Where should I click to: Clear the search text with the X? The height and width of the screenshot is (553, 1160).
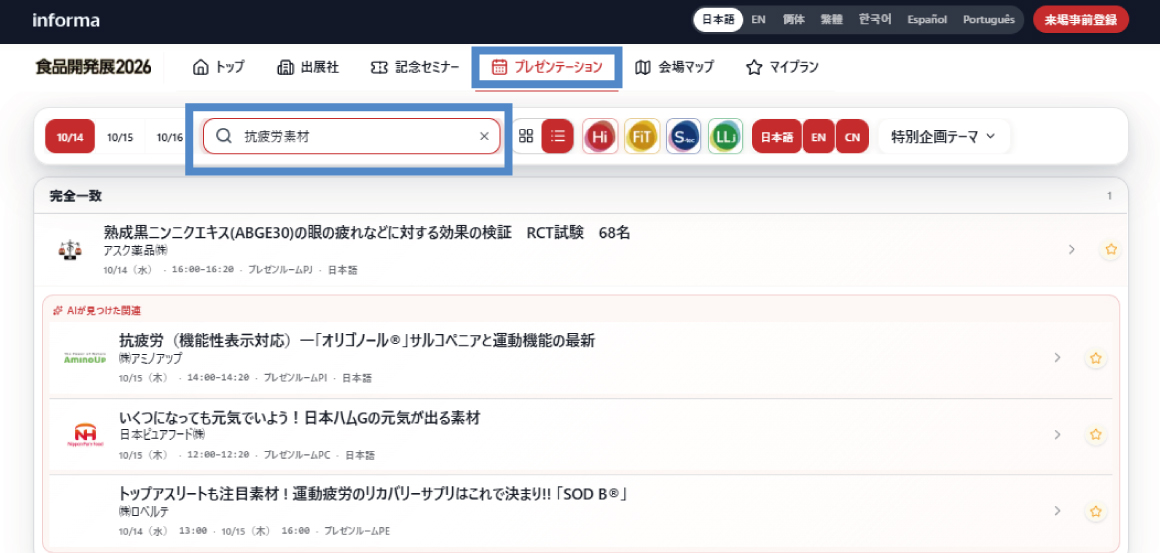485,136
